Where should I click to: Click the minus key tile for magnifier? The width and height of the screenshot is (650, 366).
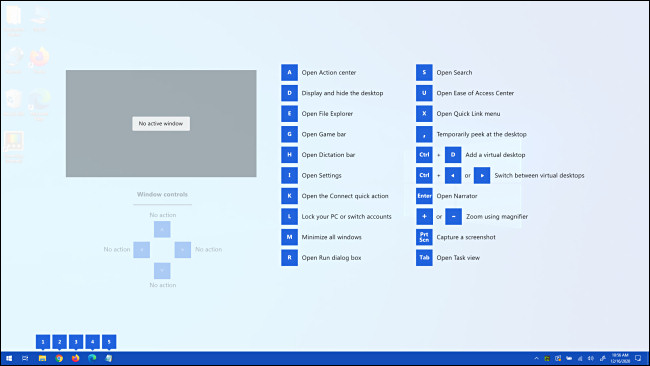click(454, 216)
